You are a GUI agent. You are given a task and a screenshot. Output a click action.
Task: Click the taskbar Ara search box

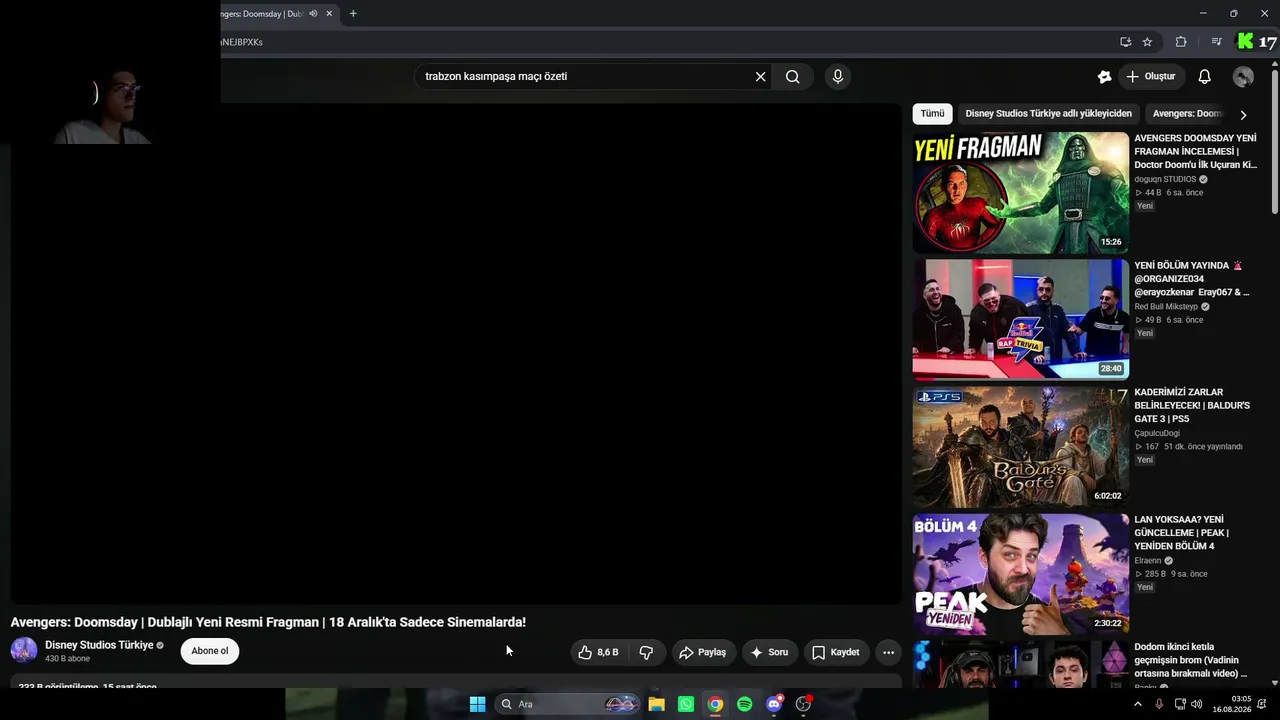click(x=567, y=704)
